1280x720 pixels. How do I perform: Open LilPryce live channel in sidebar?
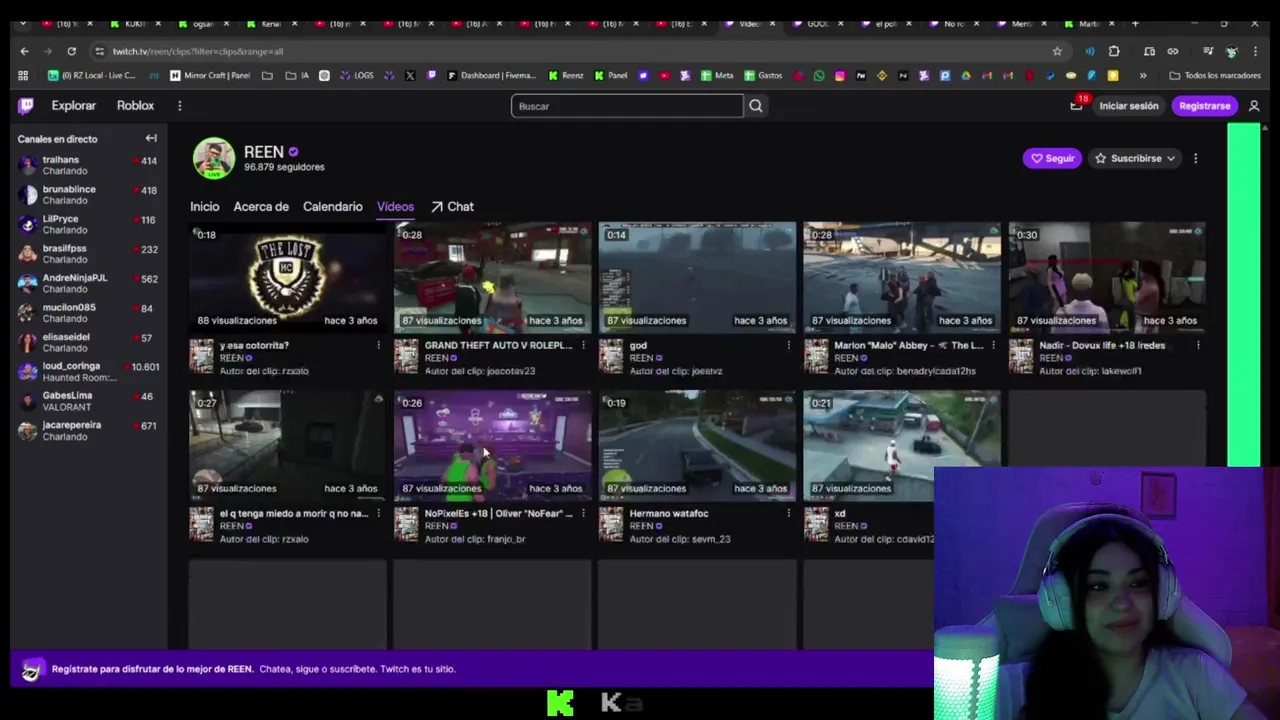coord(87,224)
